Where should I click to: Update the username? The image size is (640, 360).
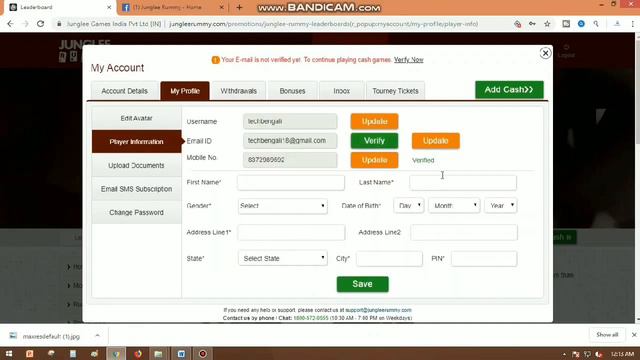click(374, 121)
